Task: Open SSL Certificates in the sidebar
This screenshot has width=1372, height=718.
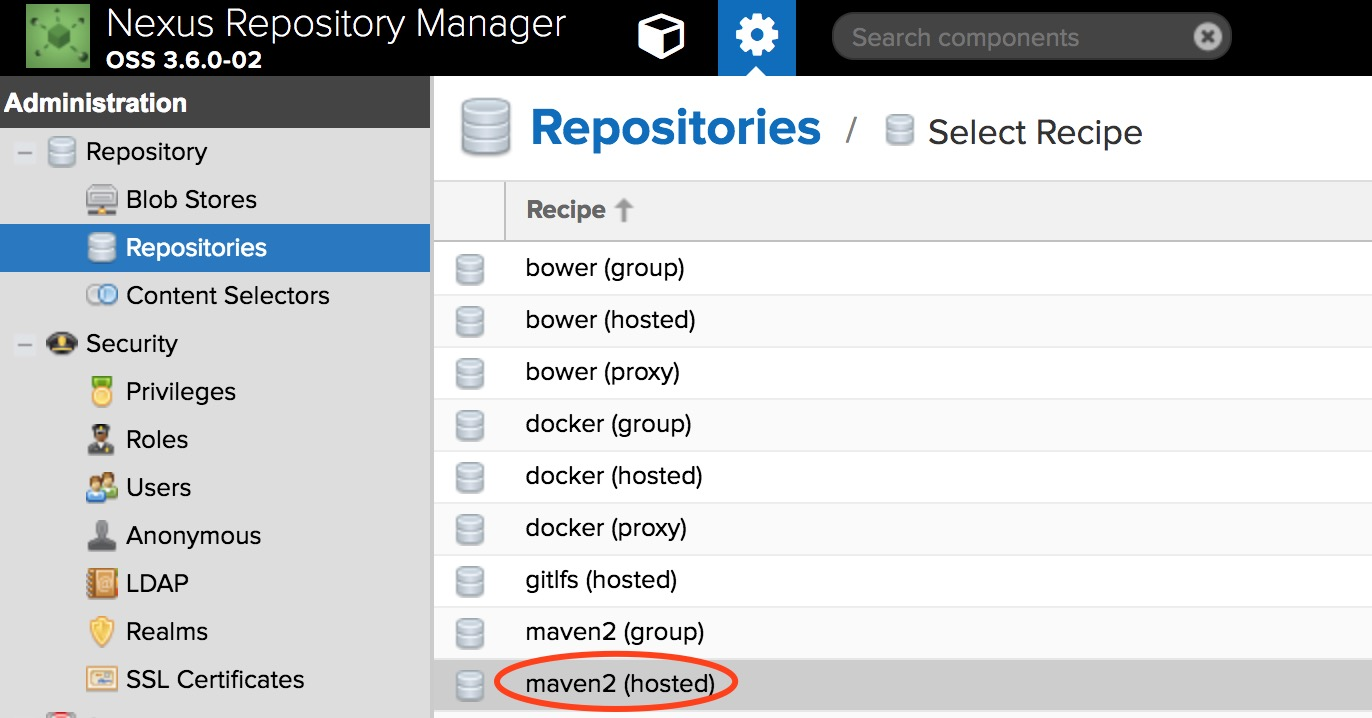Action: click(215, 679)
